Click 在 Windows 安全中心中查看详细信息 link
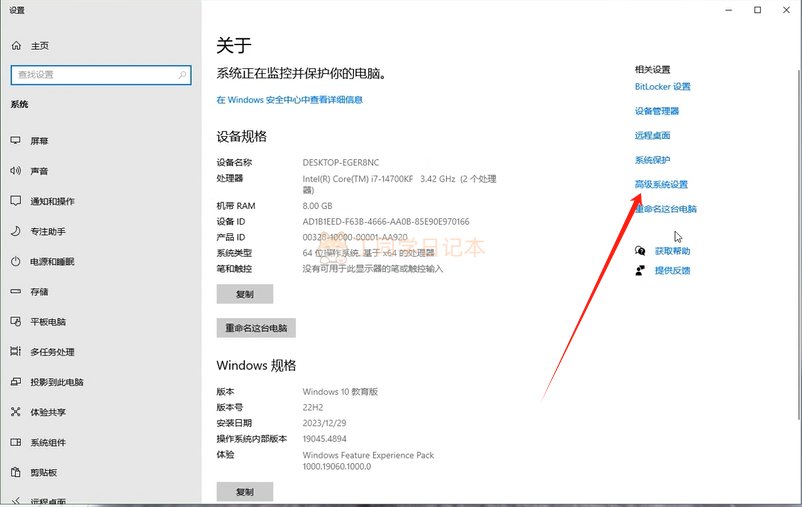Image resolution: width=802 pixels, height=507 pixels. coord(290,100)
